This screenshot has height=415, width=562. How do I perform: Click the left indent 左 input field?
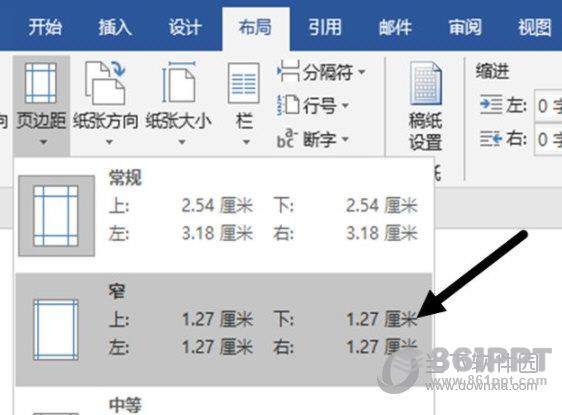(x=548, y=106)
